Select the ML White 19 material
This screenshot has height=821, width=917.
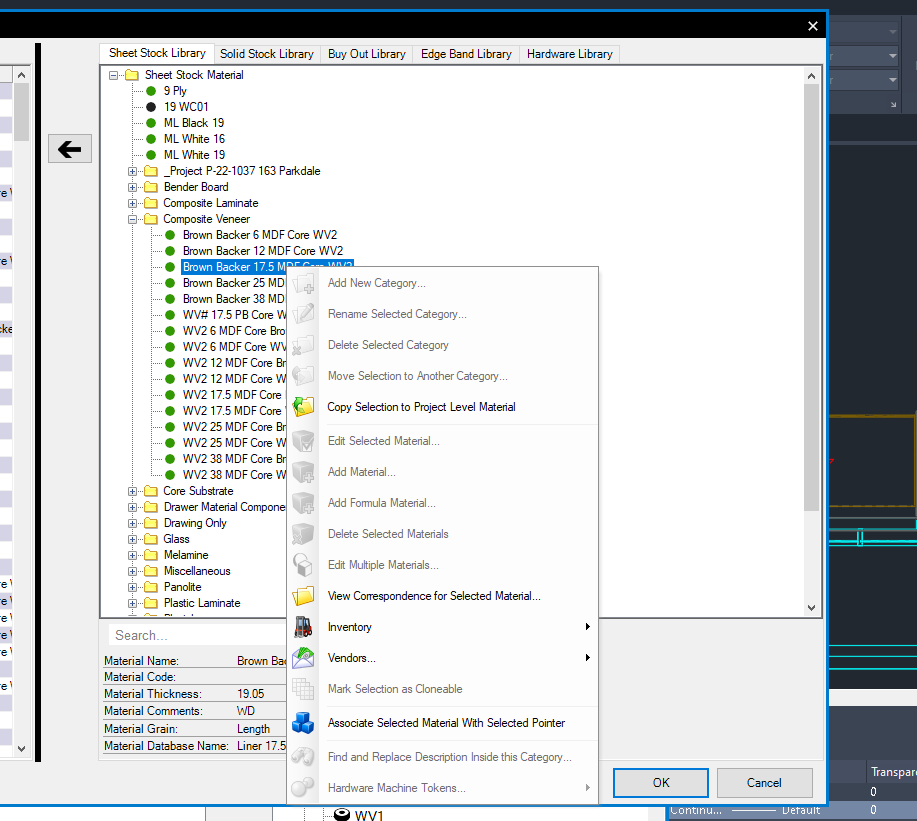[194, 155]
